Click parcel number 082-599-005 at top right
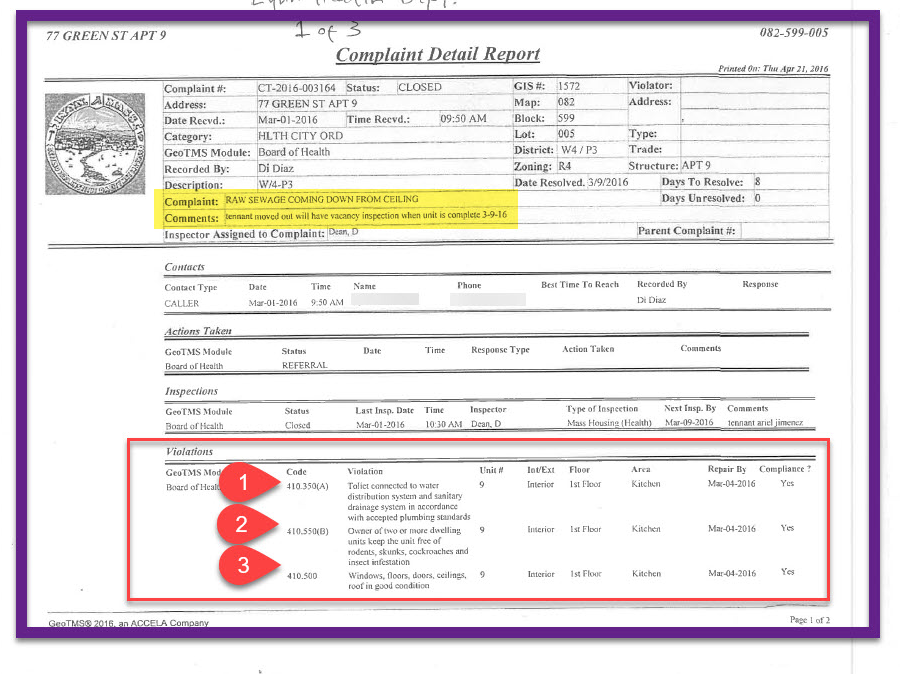 point(794,33)
